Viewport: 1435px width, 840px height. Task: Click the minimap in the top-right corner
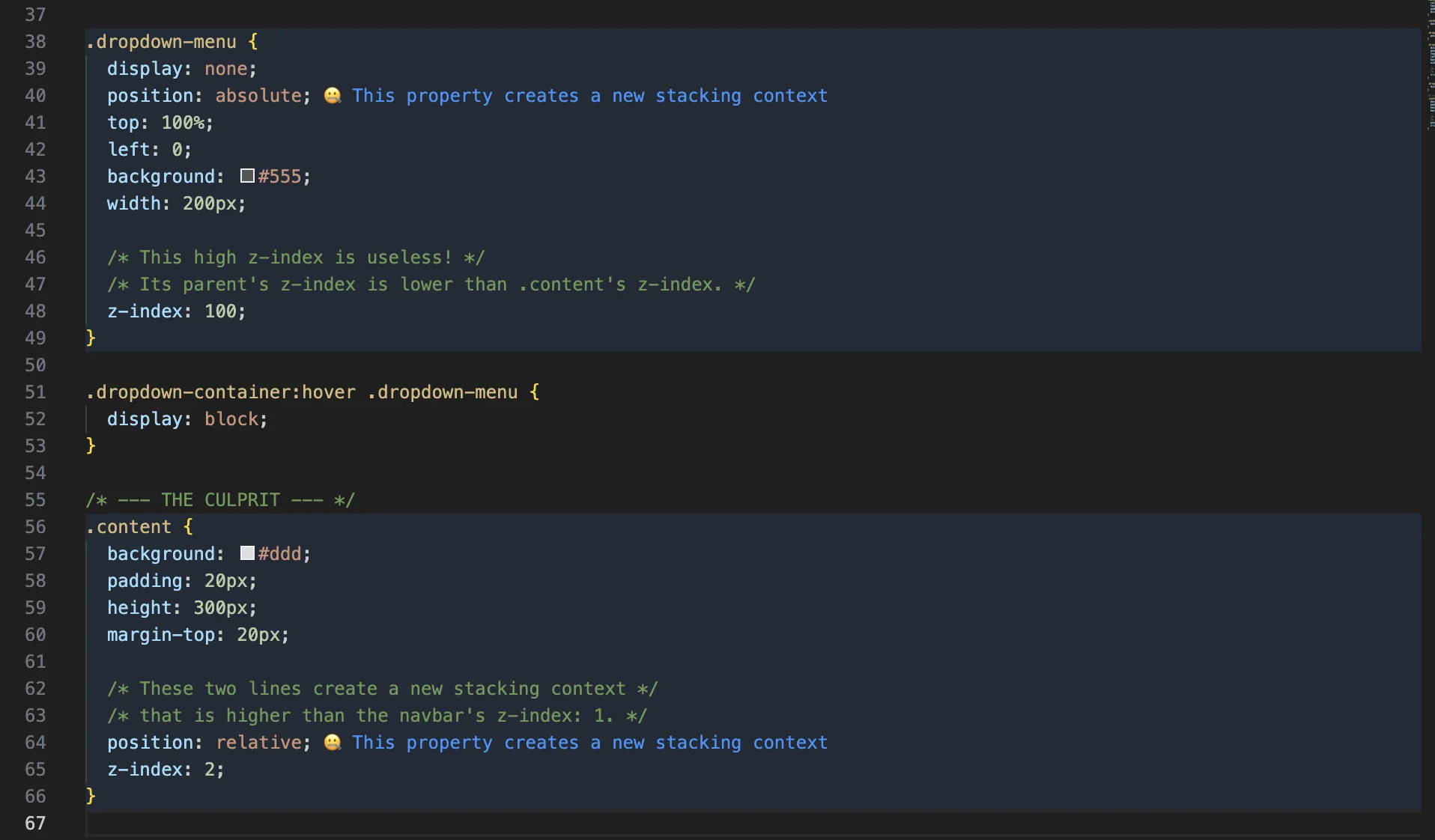point(1429,67)
